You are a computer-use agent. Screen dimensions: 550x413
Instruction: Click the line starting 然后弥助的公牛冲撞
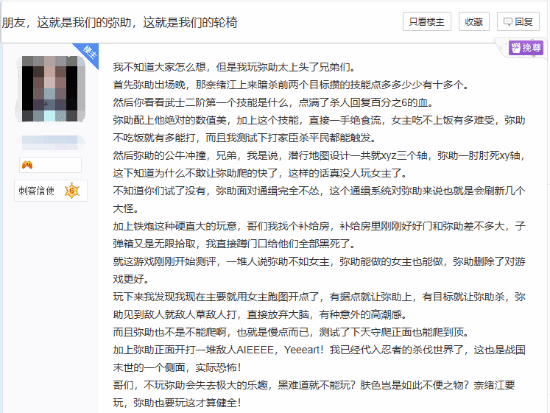pos(319,155)
